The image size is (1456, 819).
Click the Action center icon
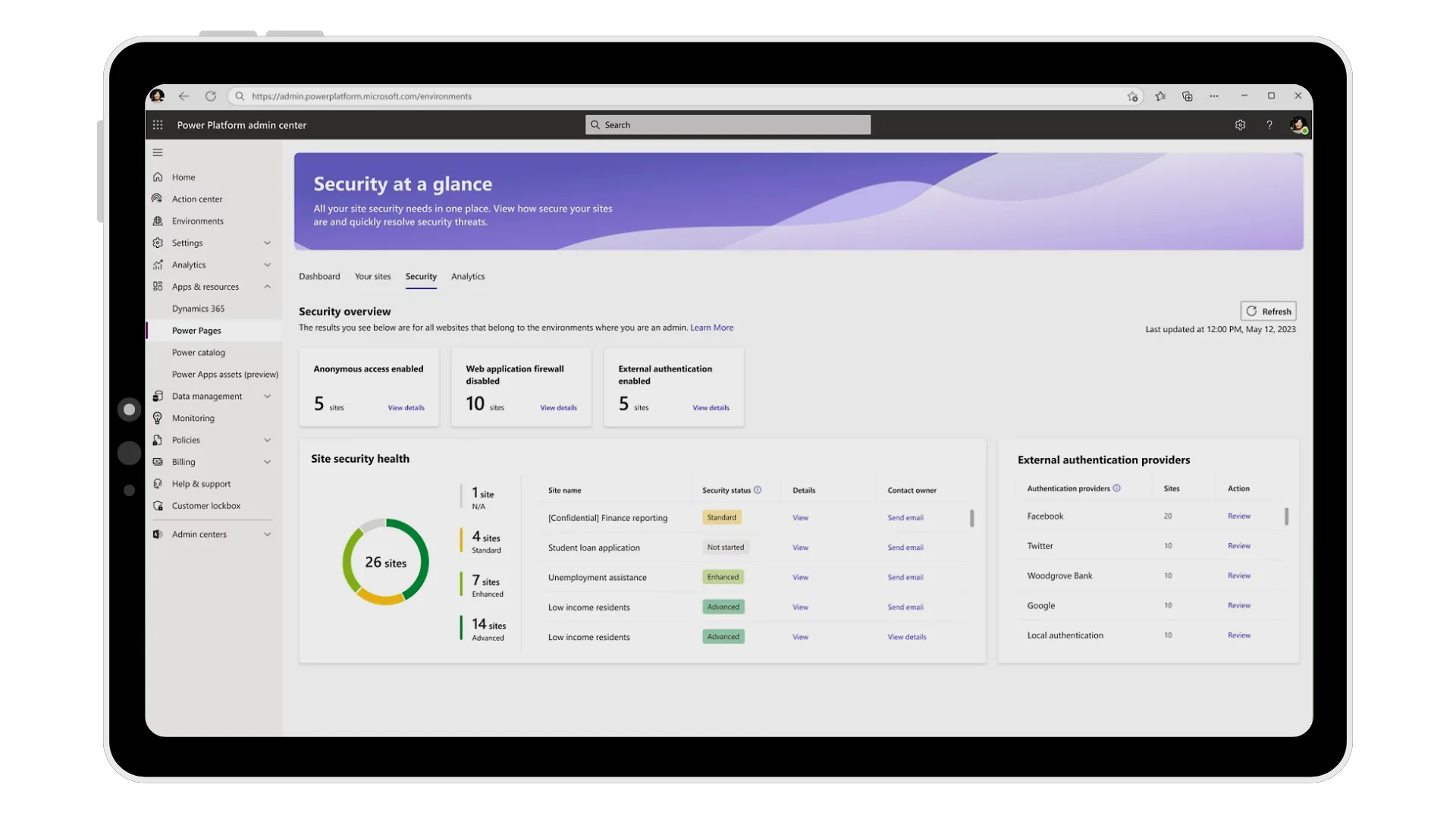[x=158, y=199]
